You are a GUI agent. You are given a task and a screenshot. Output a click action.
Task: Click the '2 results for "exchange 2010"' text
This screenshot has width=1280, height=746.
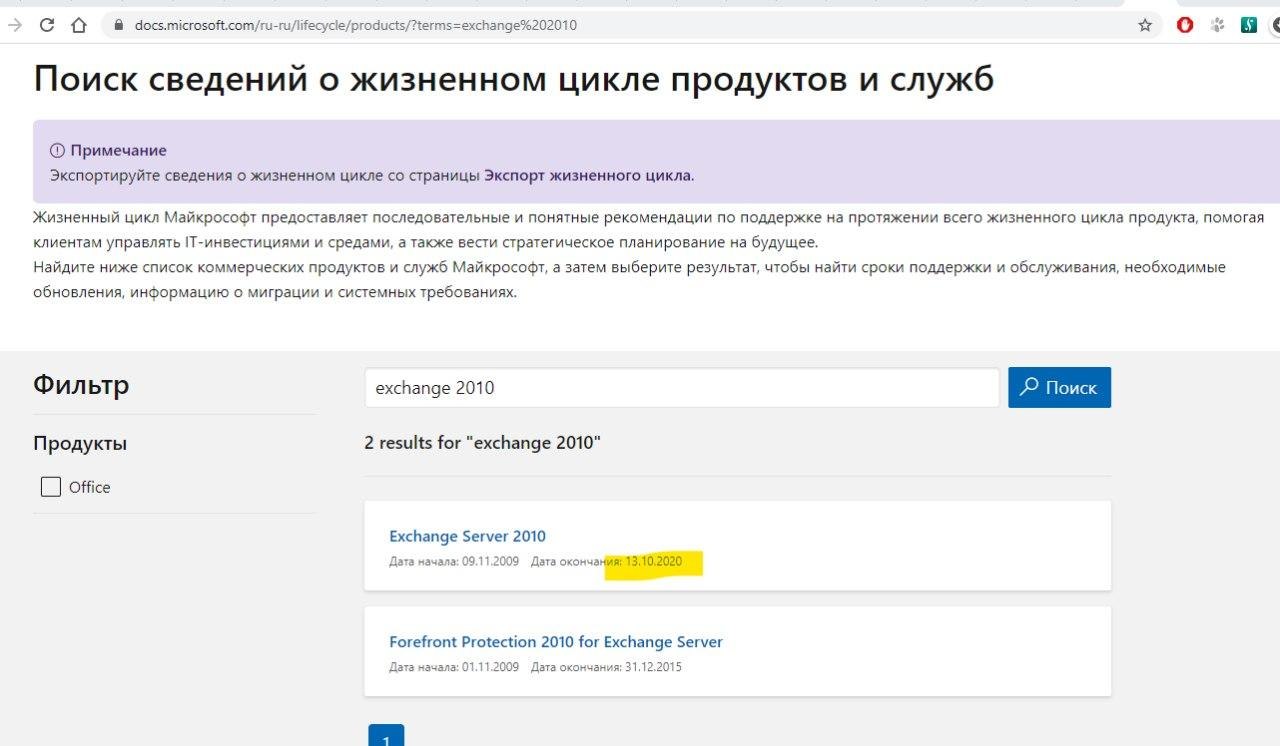[x=482, y=442]
